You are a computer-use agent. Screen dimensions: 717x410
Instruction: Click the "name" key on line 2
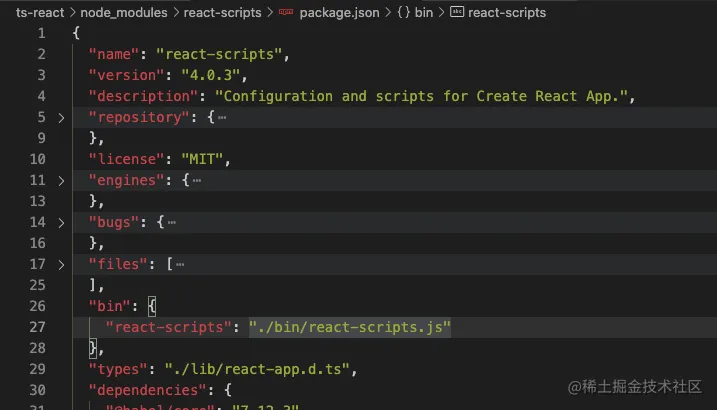tap(113, 54)
